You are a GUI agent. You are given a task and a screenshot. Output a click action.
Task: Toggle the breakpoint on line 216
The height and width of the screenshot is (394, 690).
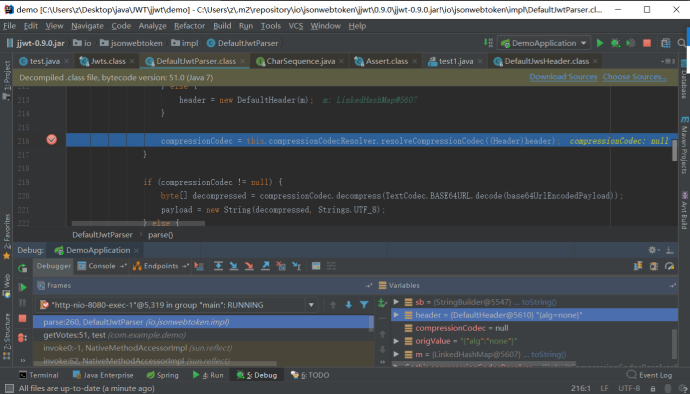(x=51, y=140)
